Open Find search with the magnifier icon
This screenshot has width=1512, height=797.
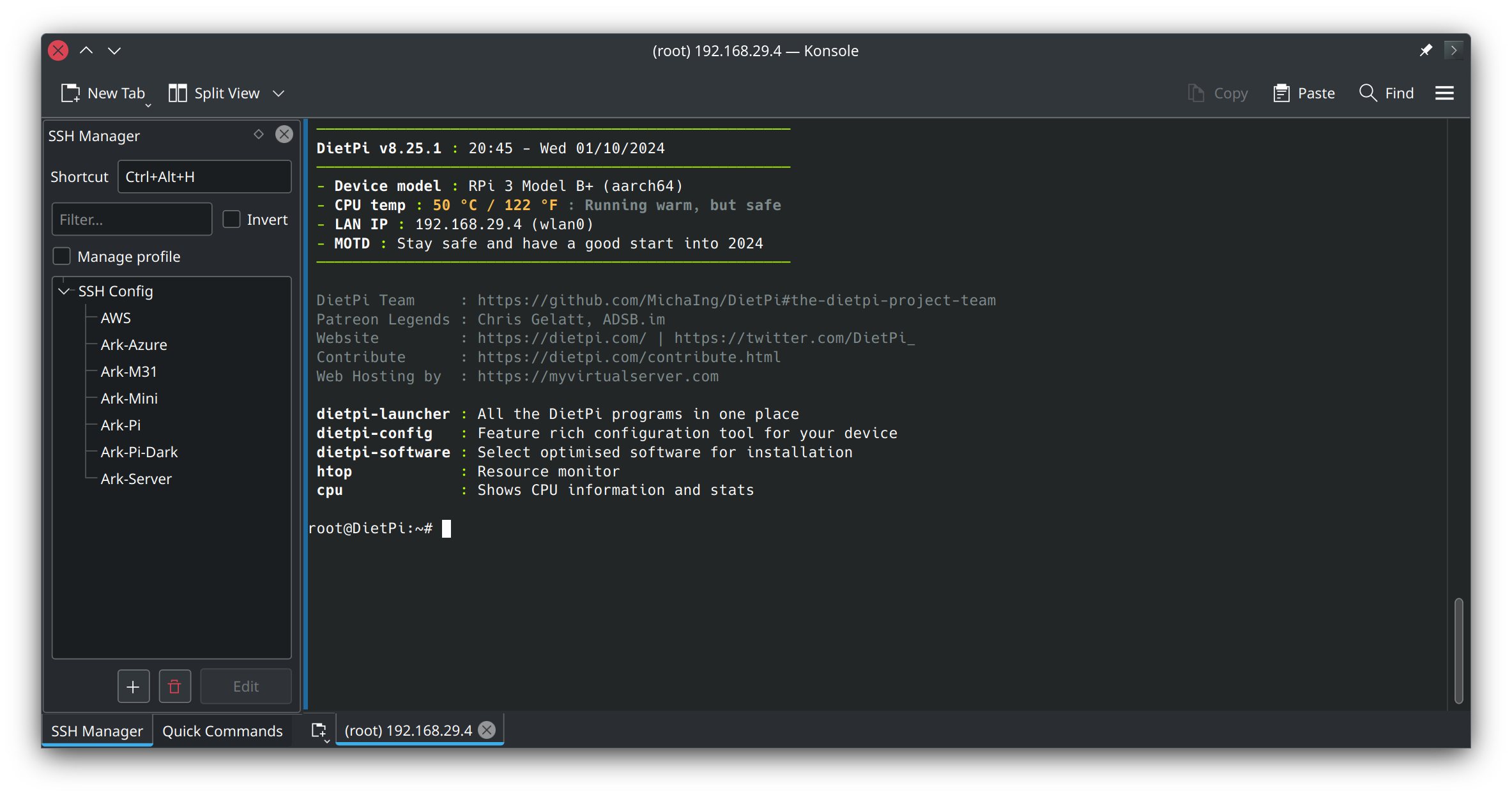1367,93
